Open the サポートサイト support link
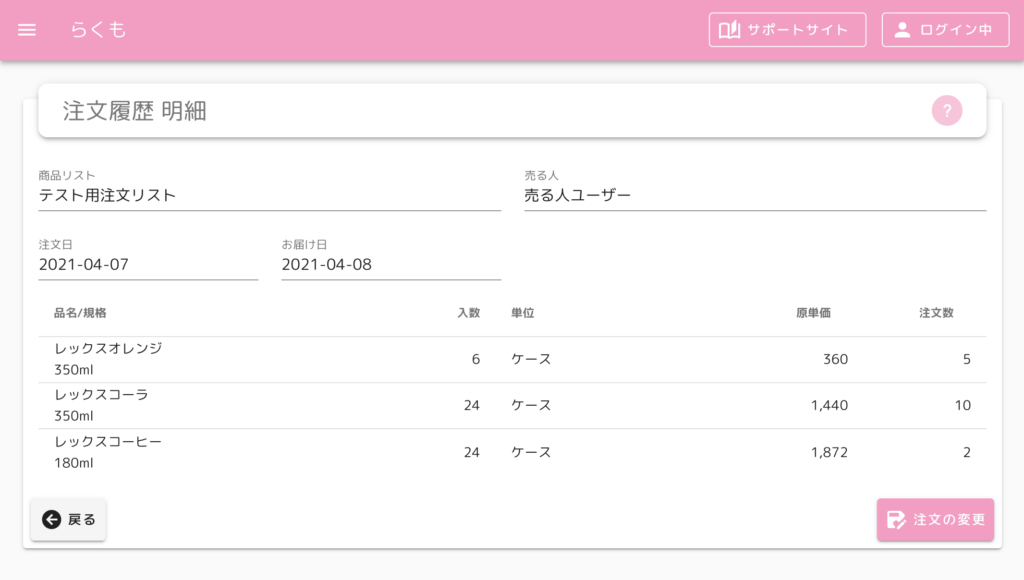 click(788, 30)
